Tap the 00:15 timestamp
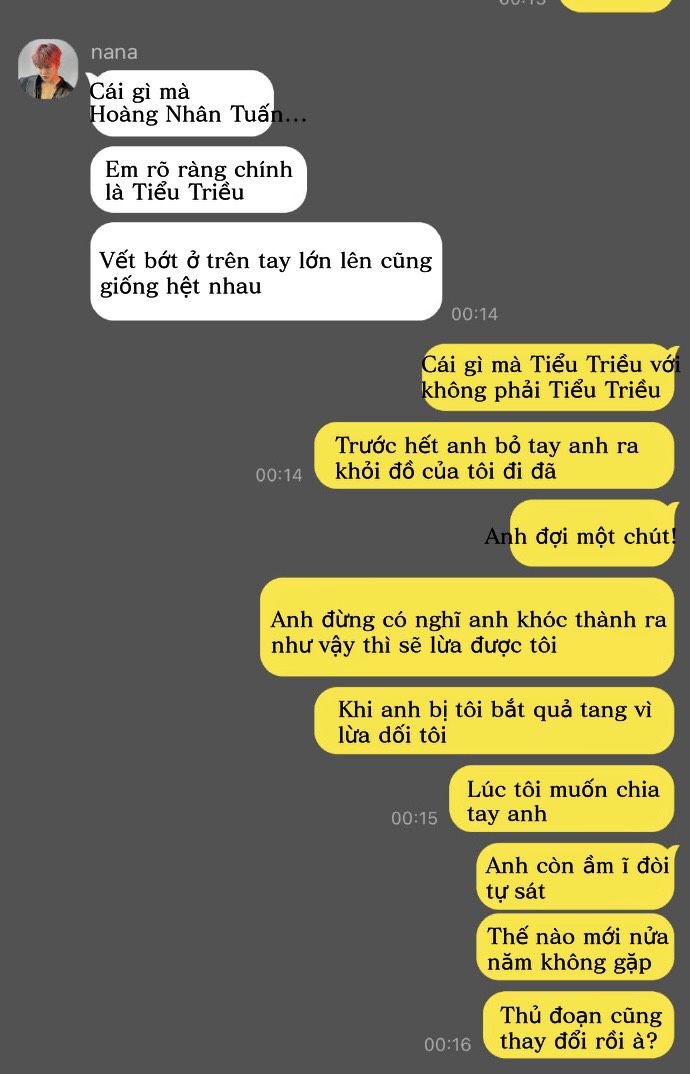690x1074 pixels. pyautogui.click(x=414, y=818)
